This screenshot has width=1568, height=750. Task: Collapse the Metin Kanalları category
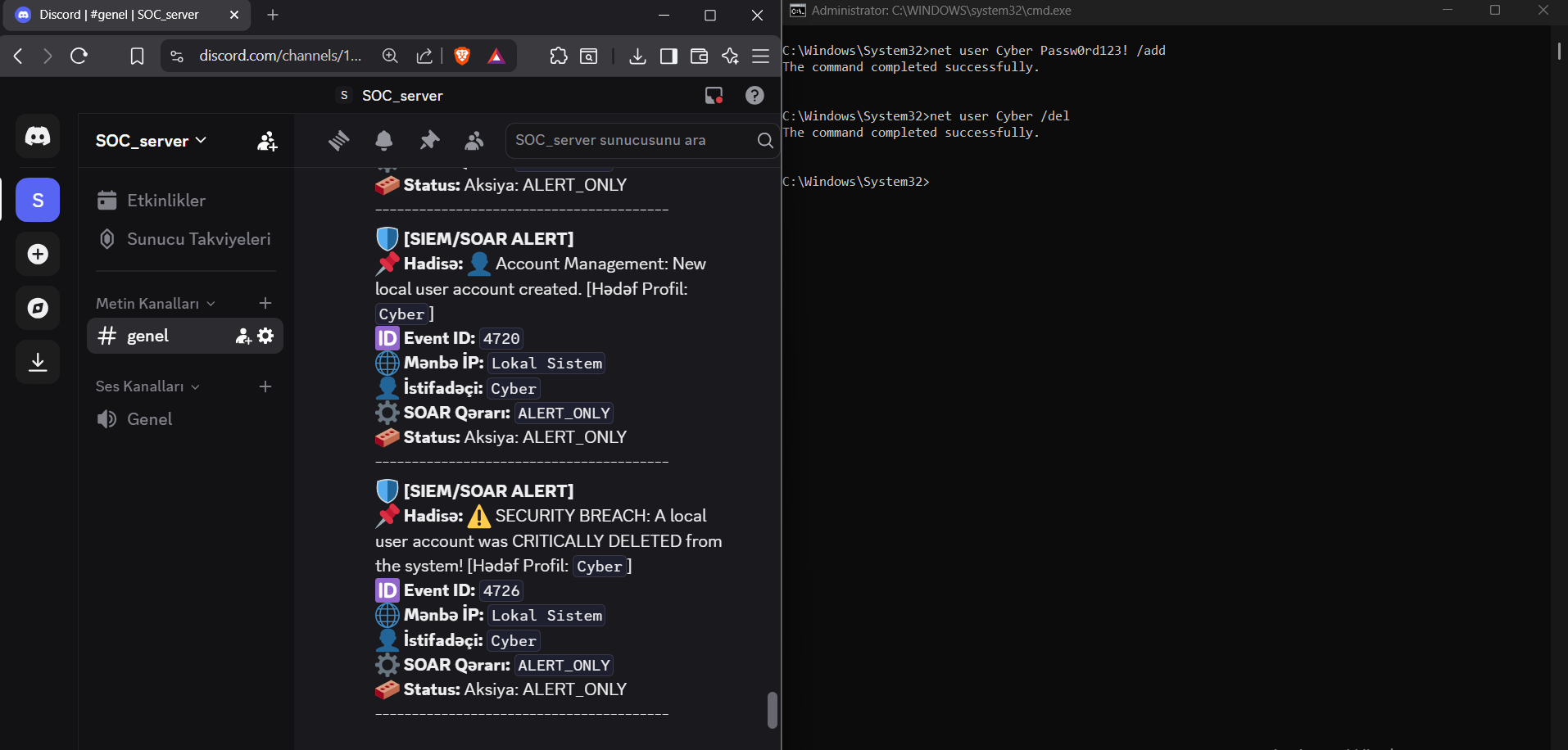156,304
